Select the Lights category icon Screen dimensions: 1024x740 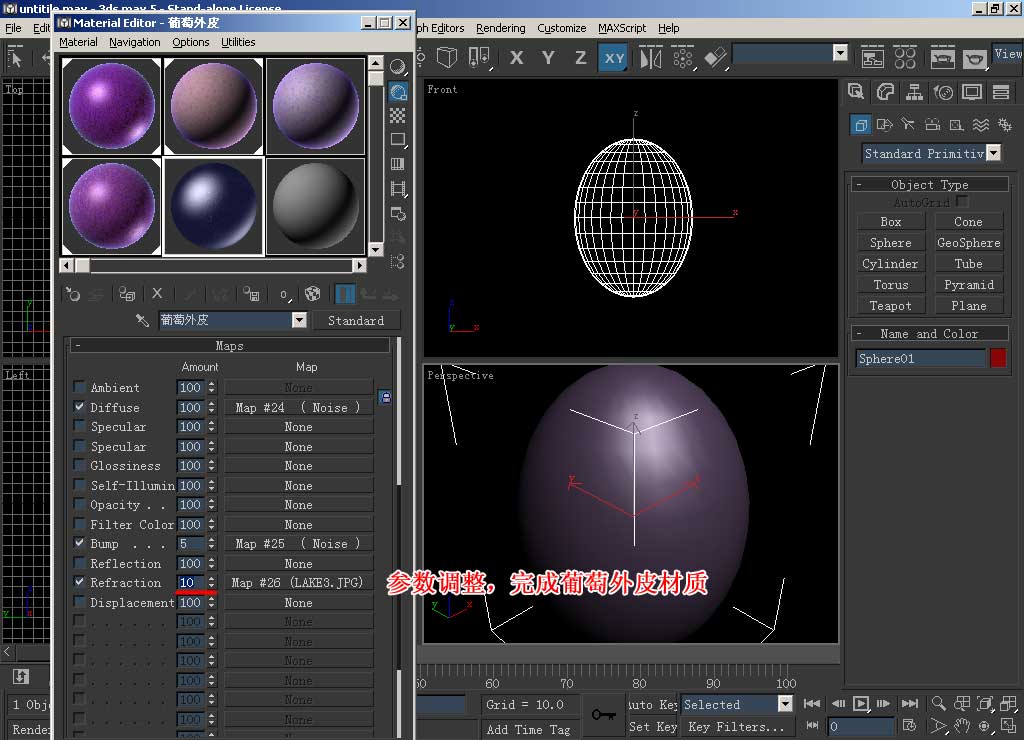pyautogui.click(x=908, y=125)
